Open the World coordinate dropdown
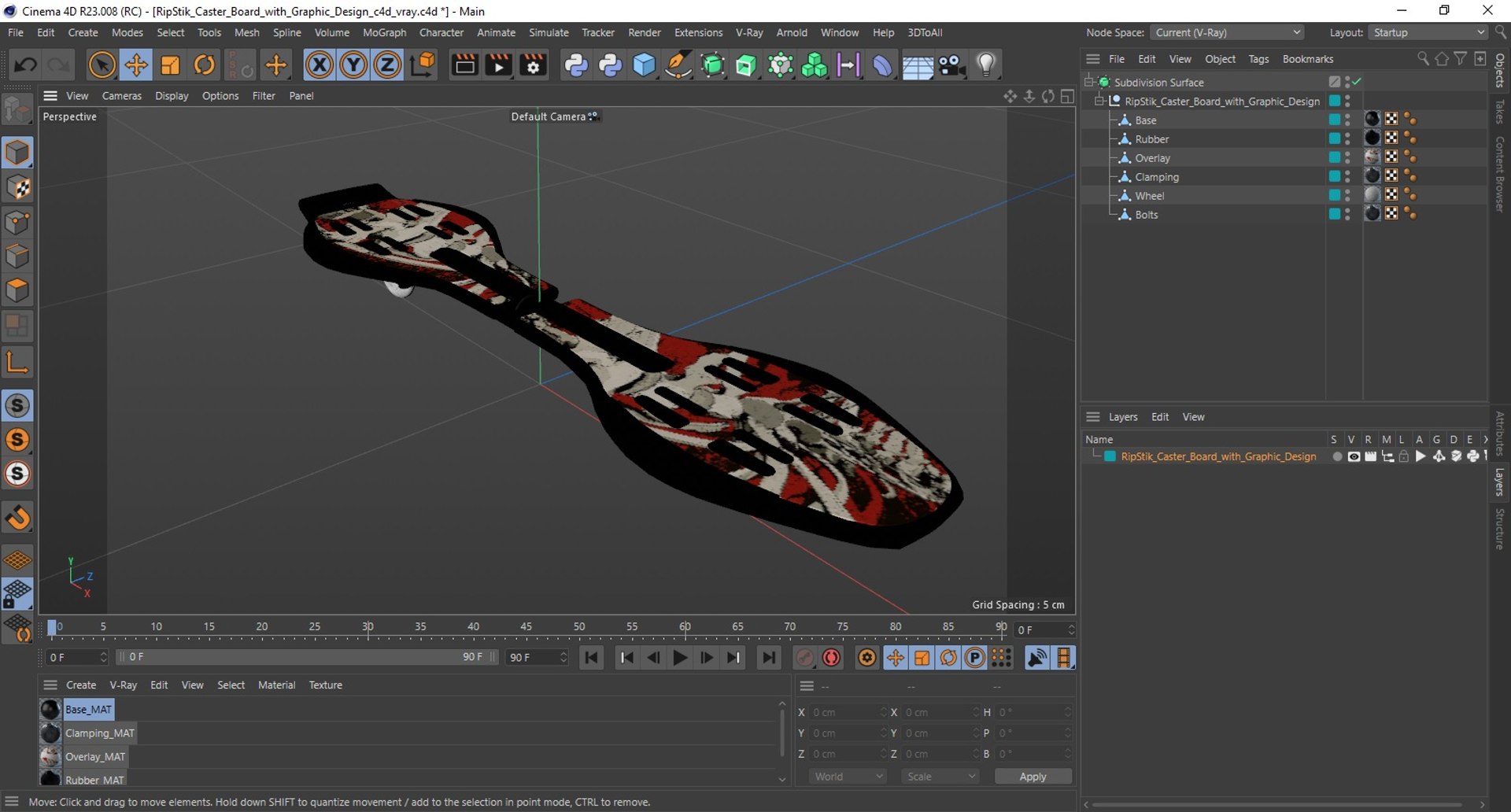This screenshot has width=1511, height=812. pos(848,777)
